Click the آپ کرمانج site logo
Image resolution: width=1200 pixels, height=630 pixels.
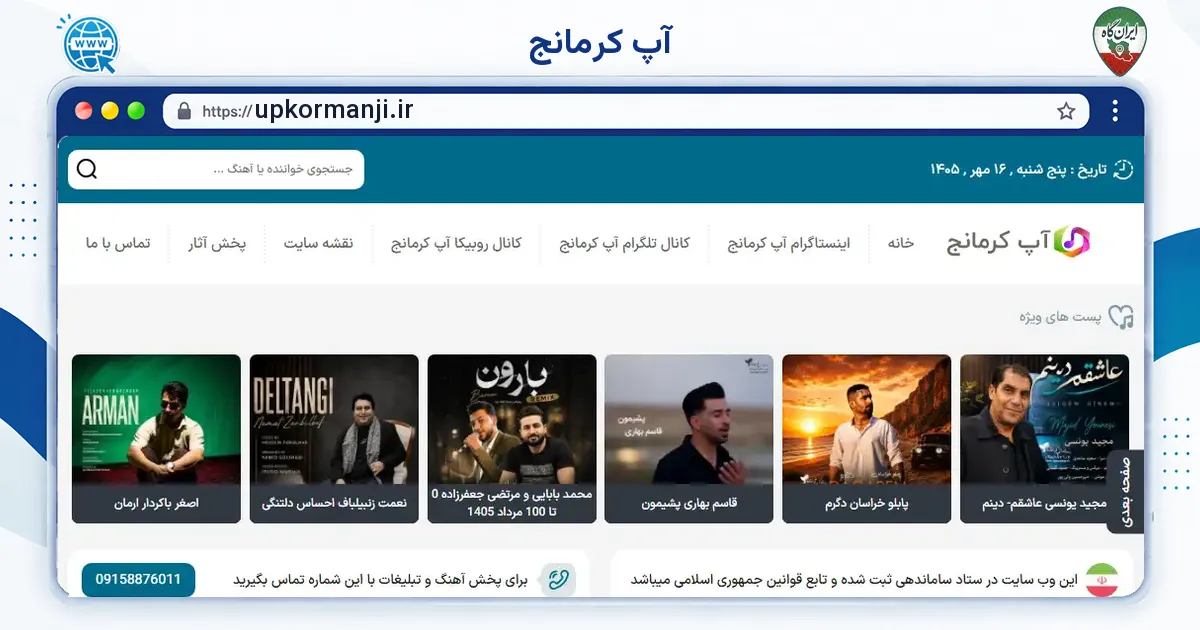coord(1019,242)
